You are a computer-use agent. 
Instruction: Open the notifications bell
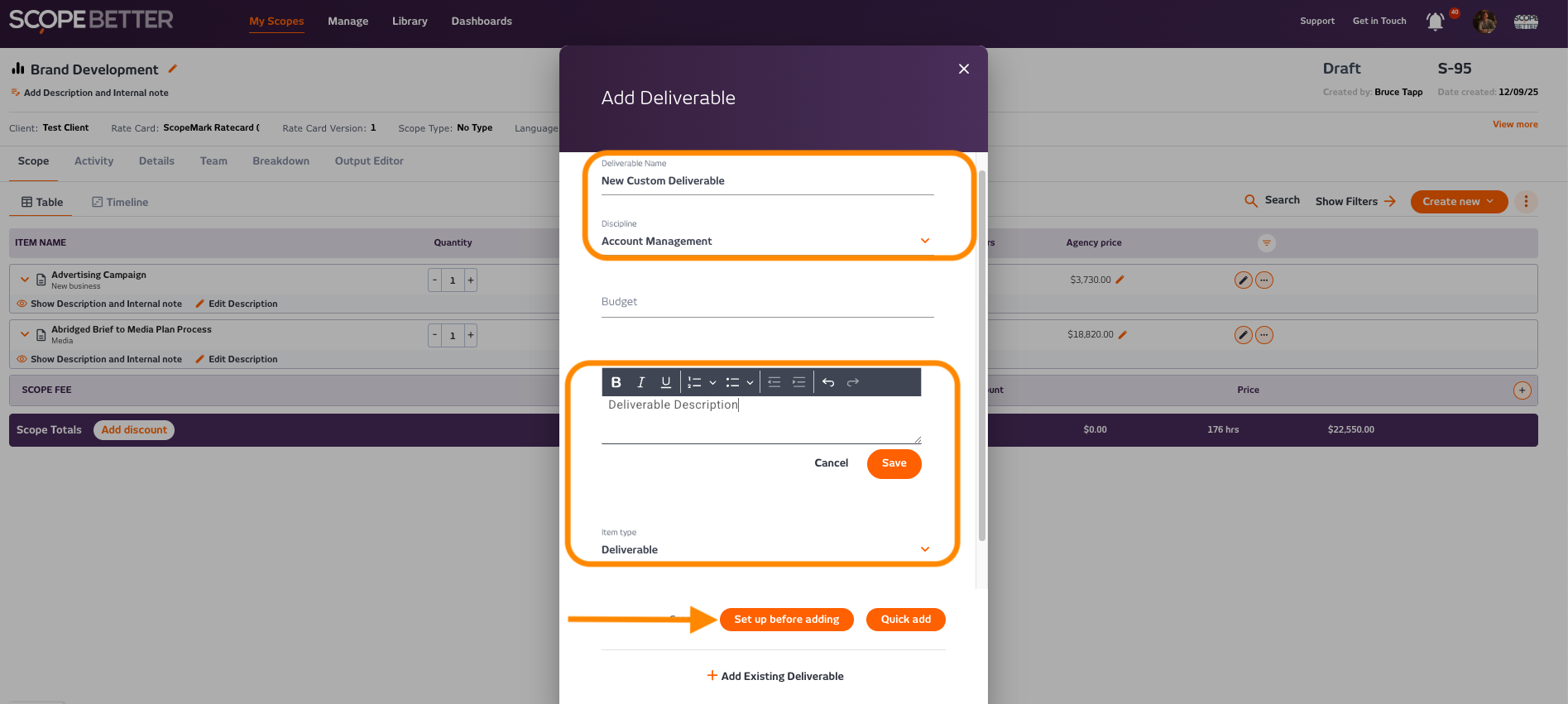coord(1436,22)
